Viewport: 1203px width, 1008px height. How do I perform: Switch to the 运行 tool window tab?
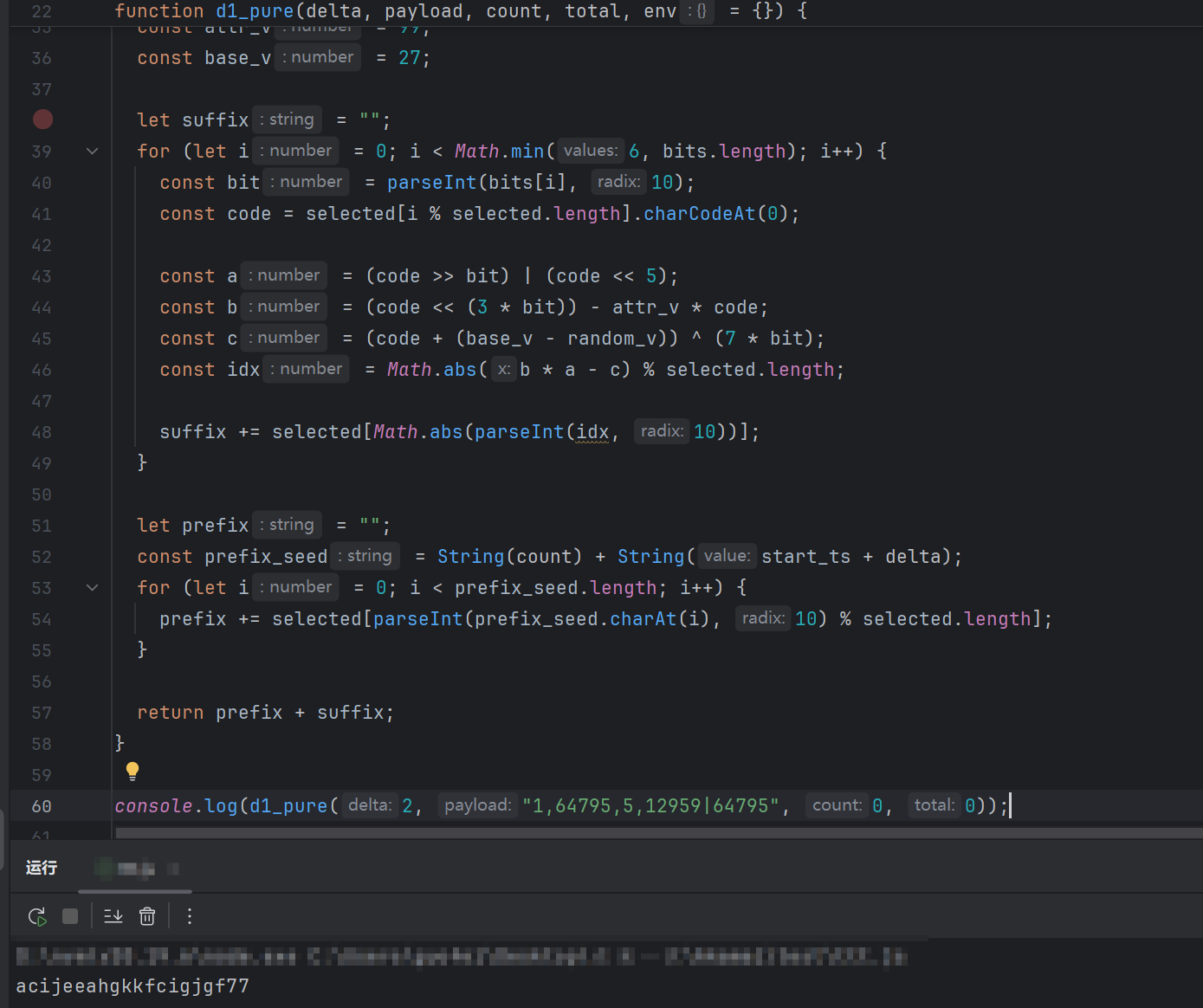point(42,867)
